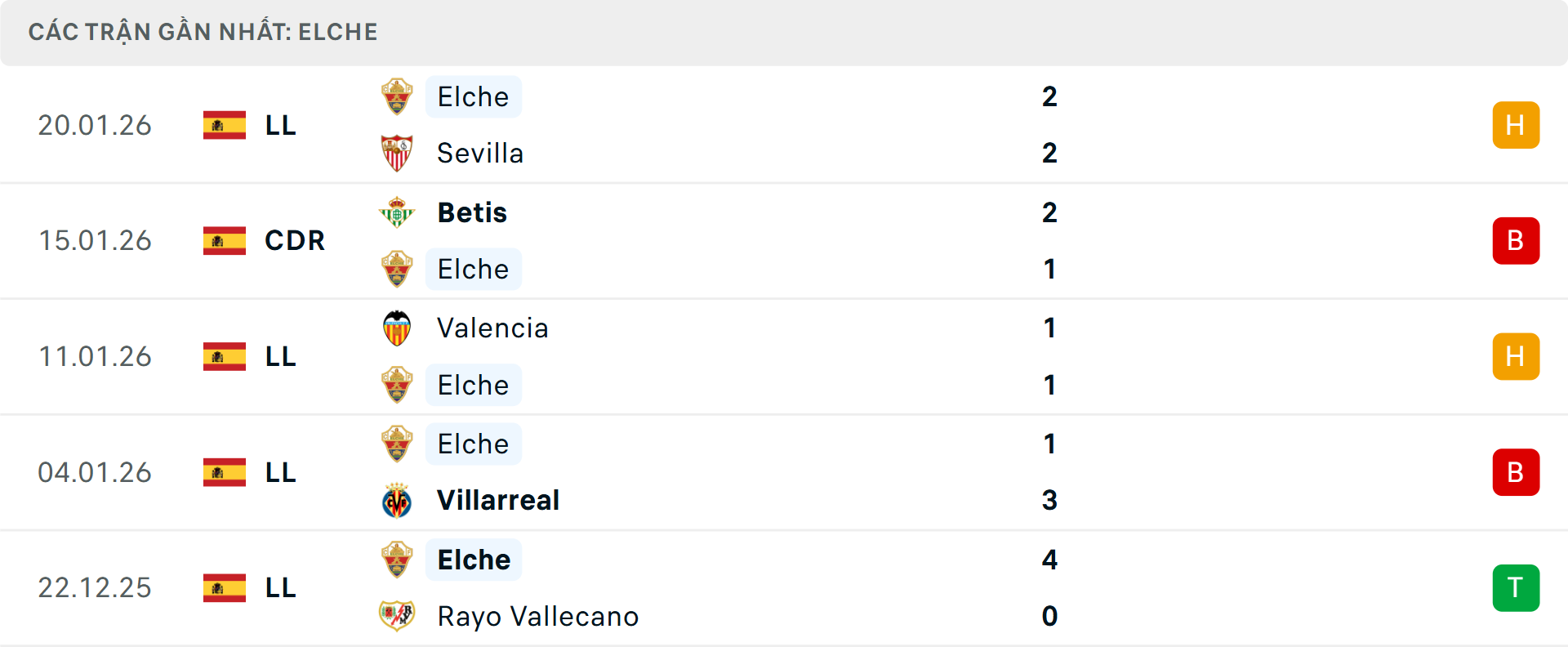Image resolution: width=1568 pixels, height=647 pixels.
Task: Click Spain flag next to CDR
Action: pyautogui.click(x=225, y=241)
